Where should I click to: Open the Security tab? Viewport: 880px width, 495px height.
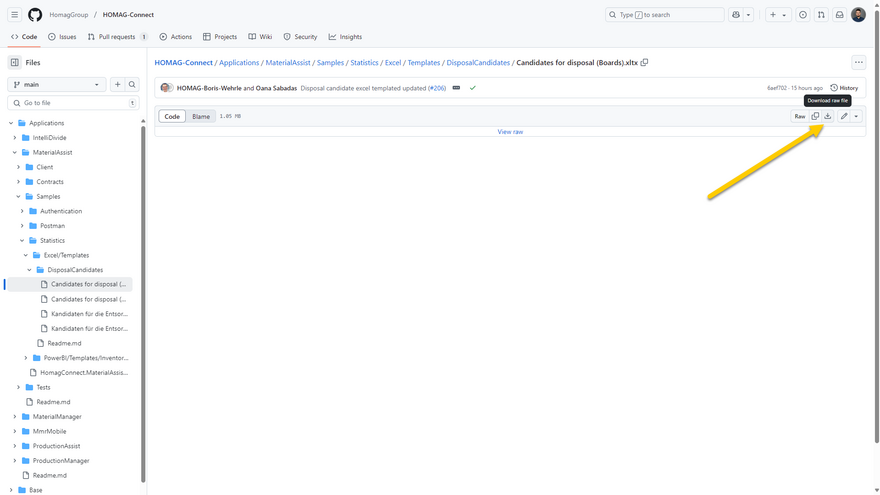300,36
